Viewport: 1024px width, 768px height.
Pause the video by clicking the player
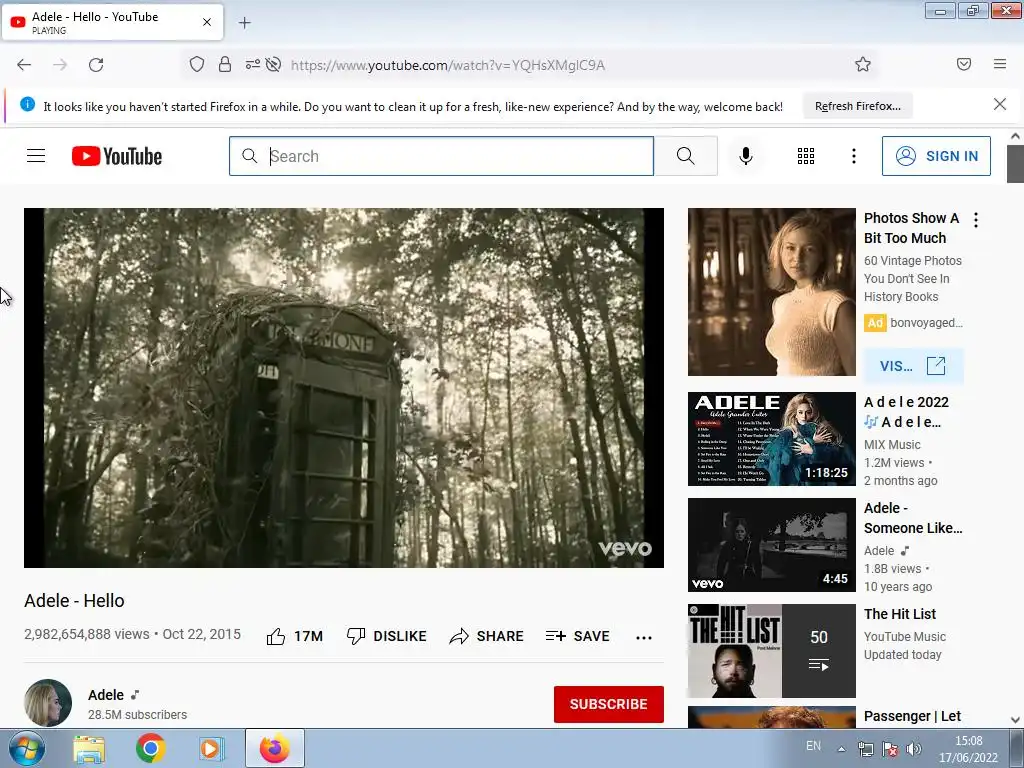(x=344, y=387)
